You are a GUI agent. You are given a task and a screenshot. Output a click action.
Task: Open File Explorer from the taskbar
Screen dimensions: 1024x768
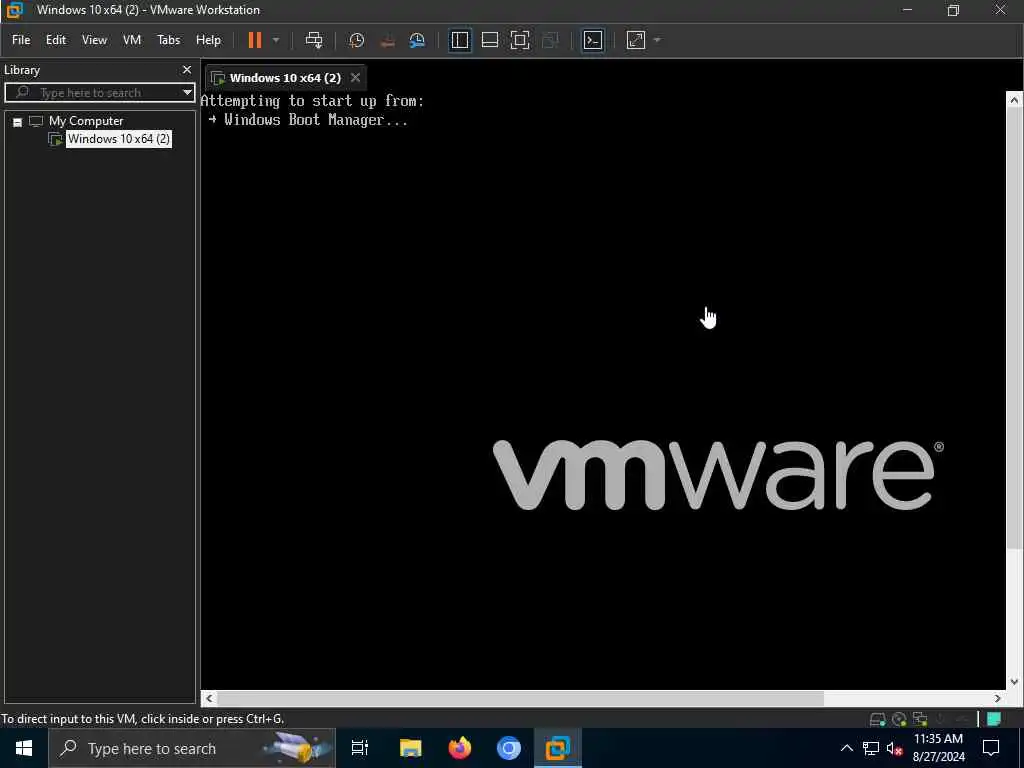411,748
